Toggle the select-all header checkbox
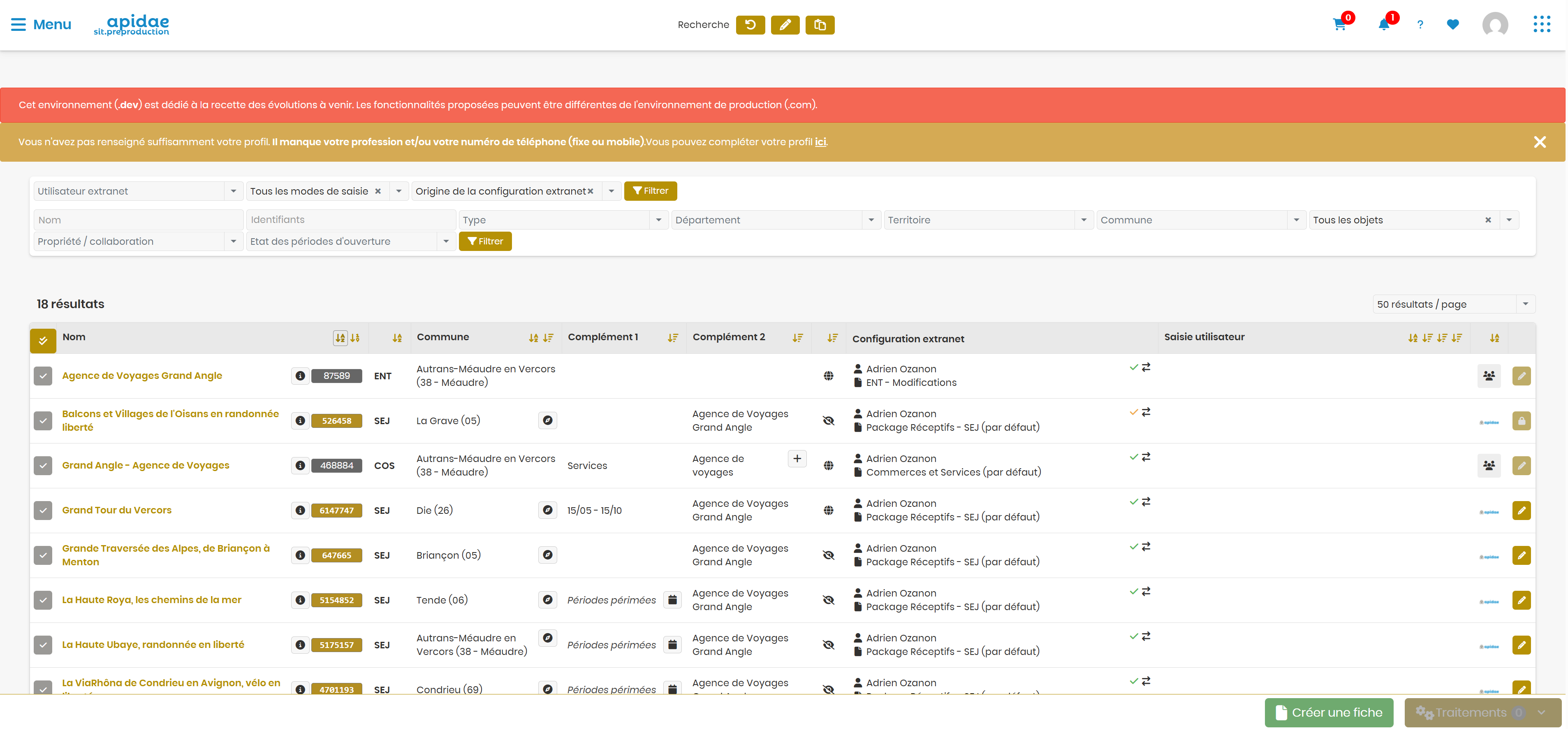The height and width of the screenshot is (729, 1568). (43, 341)
